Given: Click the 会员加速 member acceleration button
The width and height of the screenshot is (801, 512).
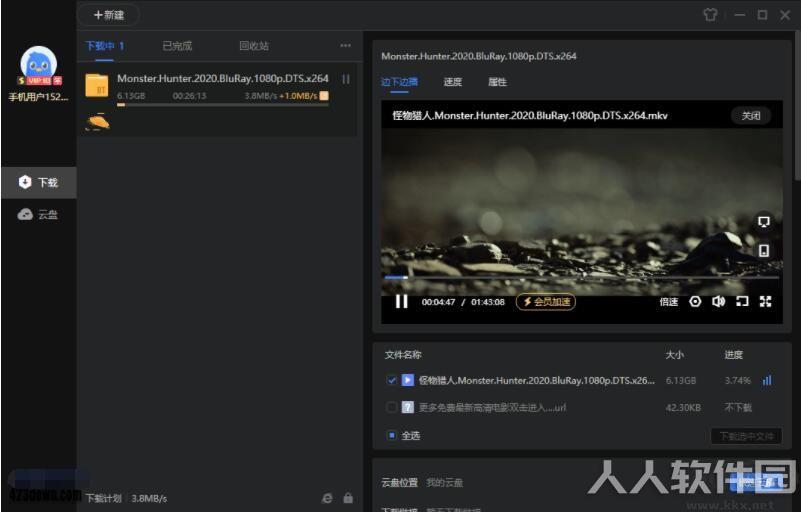Looking at the screenshot, I should coord(546,301).
